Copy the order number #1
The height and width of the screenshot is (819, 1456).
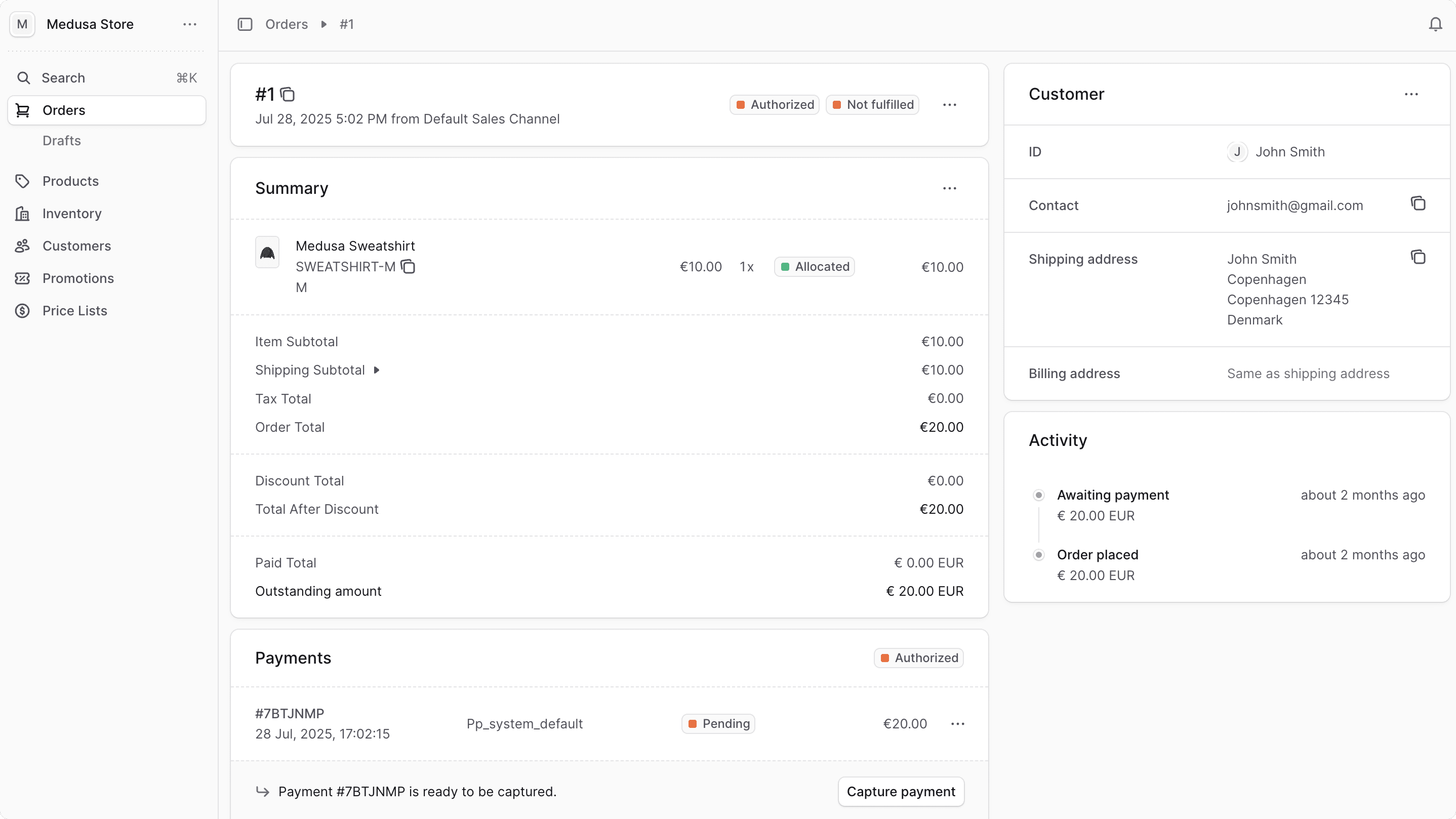pyautogui.click(x=288, y=94)
